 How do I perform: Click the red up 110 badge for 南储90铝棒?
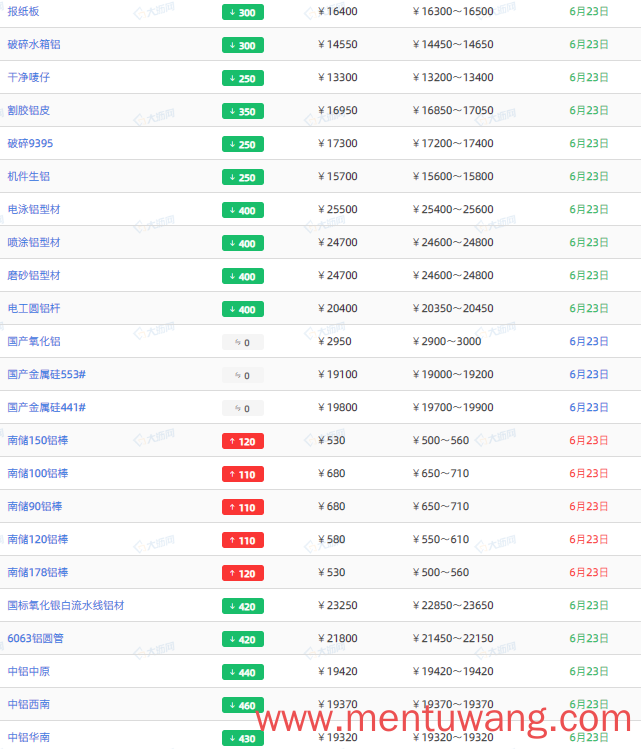point(243,507)
